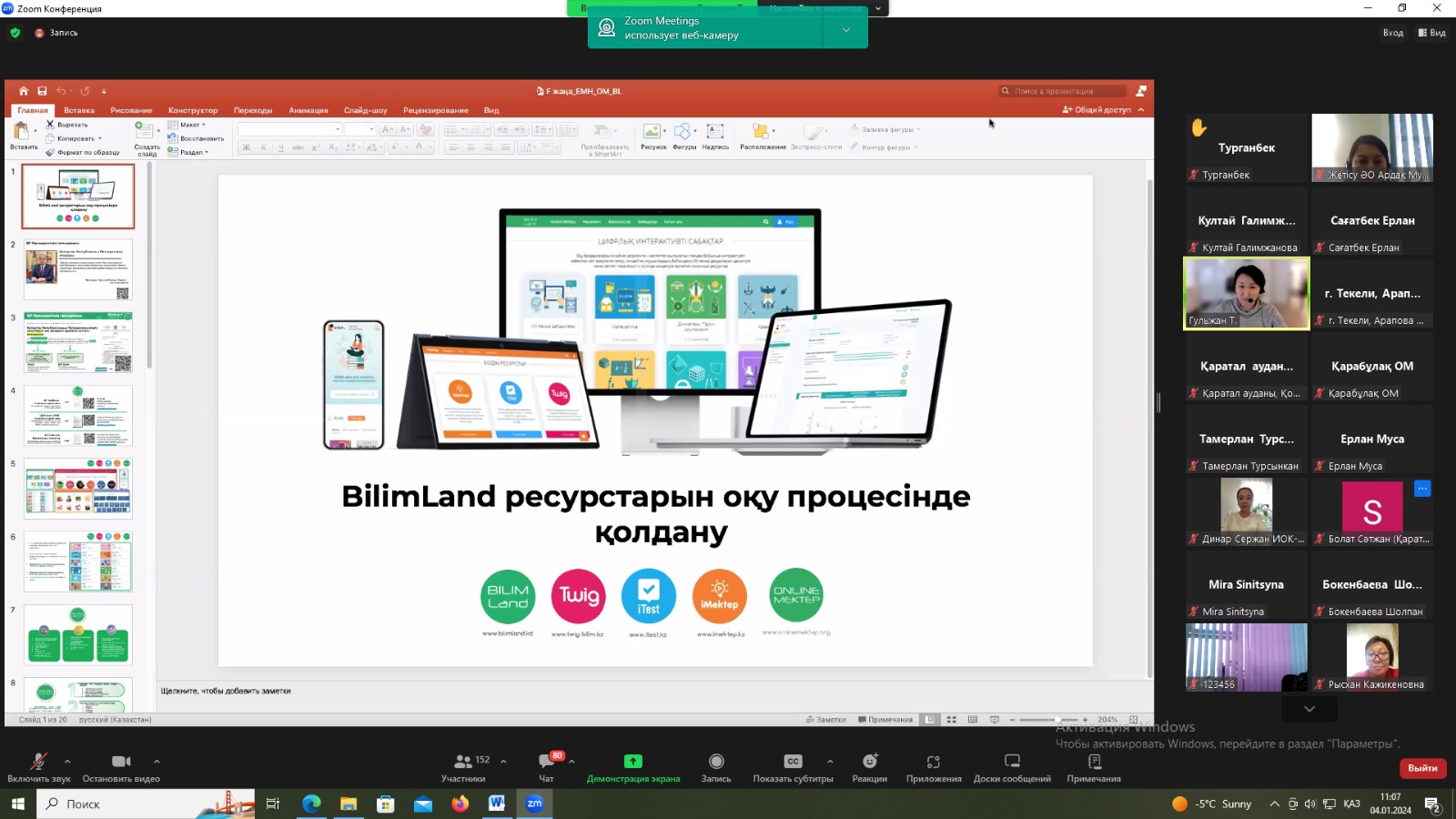Click the taskbar Поиск search box
The width and height of the screenshot is (1456, 819).
(x=146, y=804)
